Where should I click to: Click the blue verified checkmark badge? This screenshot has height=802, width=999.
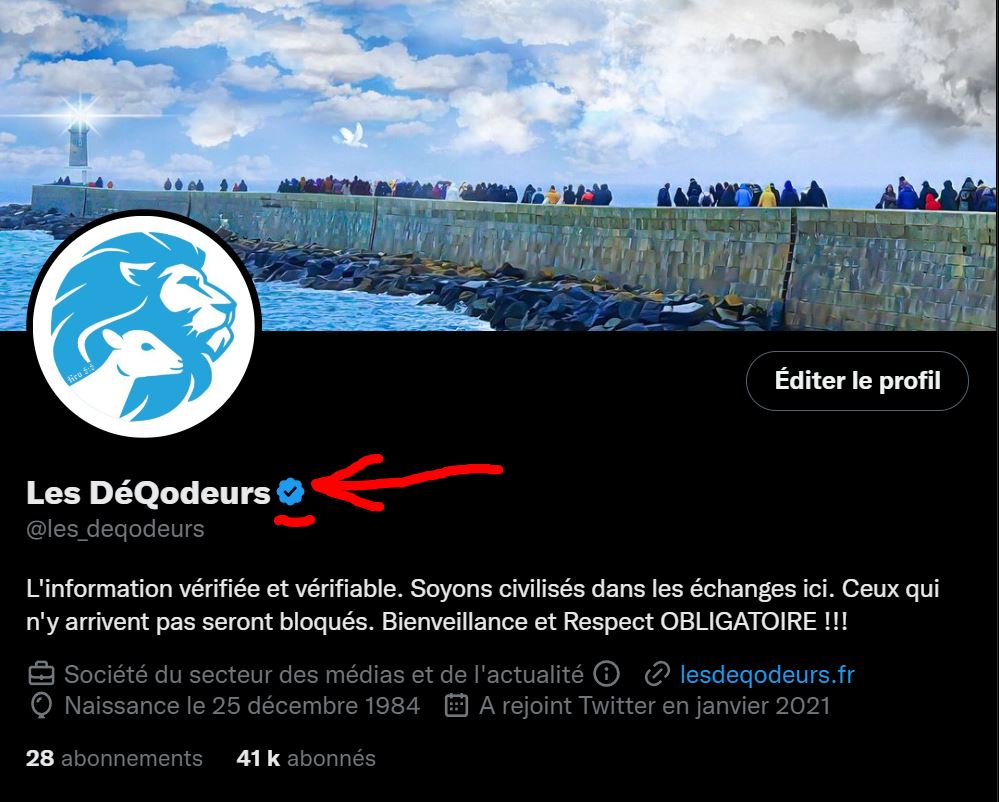tap(291, 492)
